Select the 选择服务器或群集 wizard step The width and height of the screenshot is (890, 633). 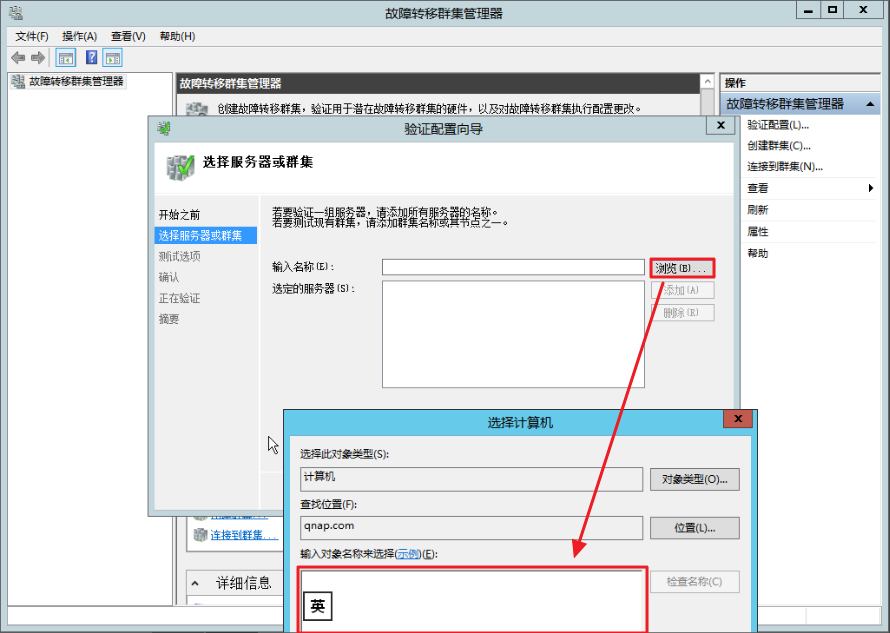(205, 235)
